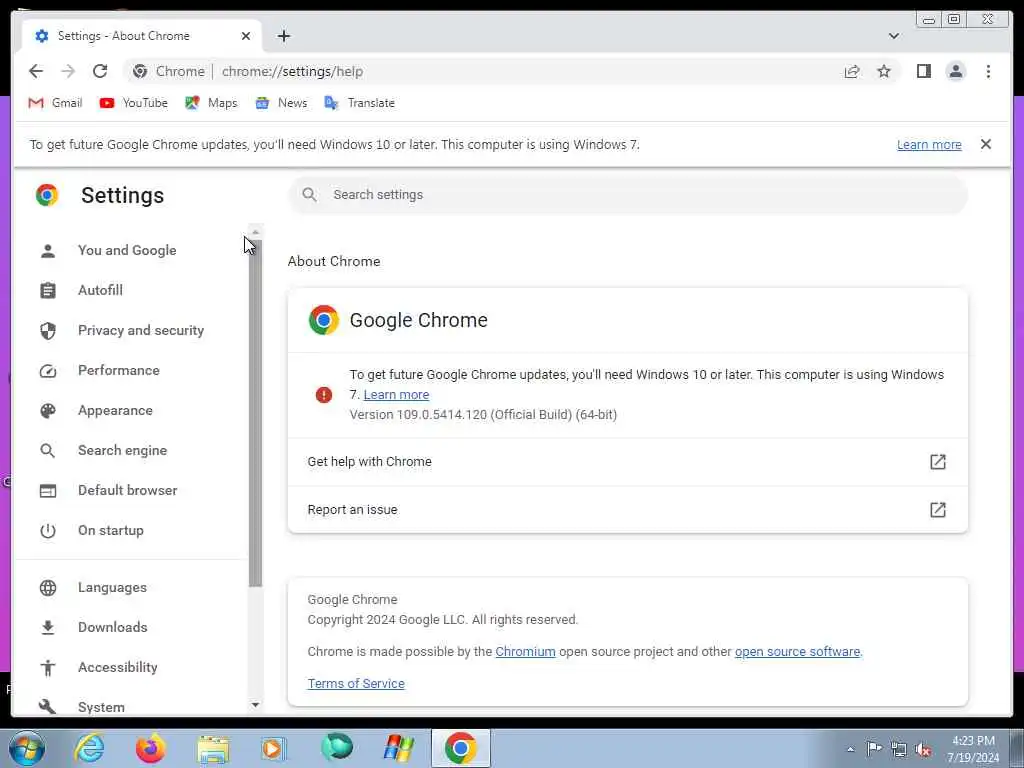
Task: Click Learn more link in About Chrome card
Action: [x=396, y=394]
